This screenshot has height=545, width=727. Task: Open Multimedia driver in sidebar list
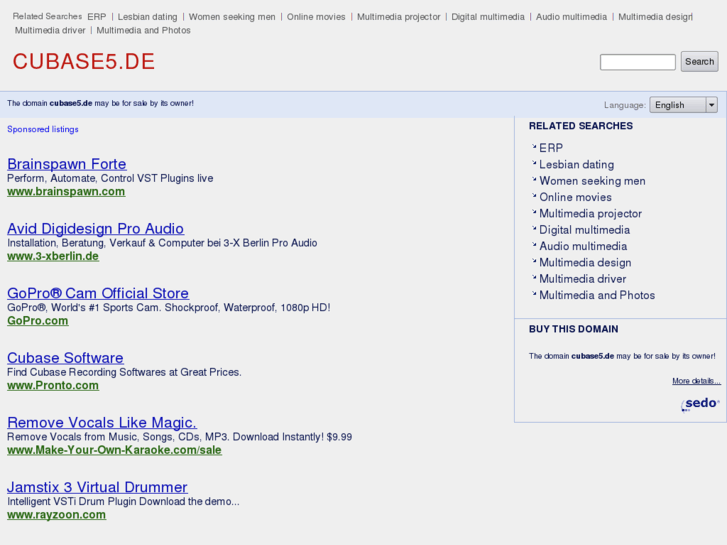pos(583,279)
